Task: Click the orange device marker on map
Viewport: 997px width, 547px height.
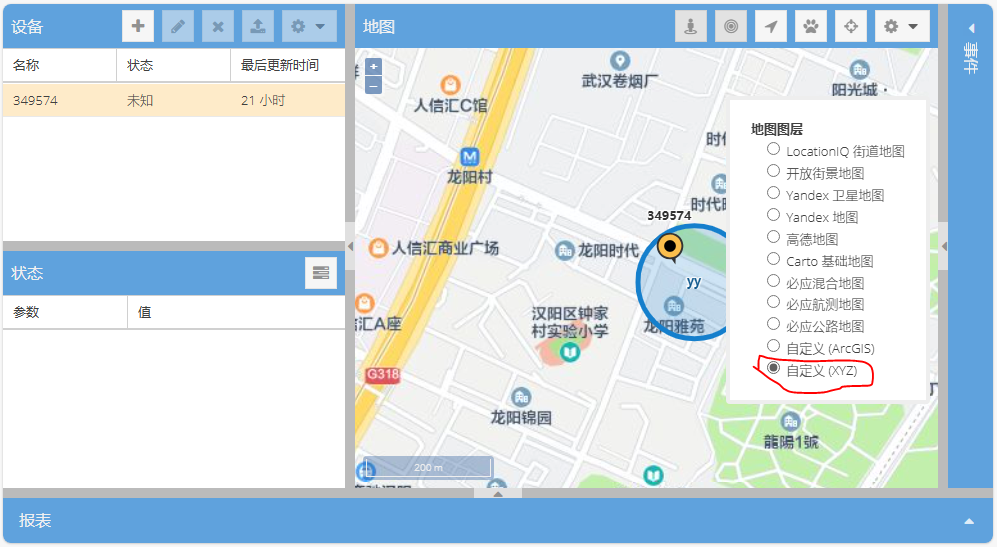Action: (670, 247)
